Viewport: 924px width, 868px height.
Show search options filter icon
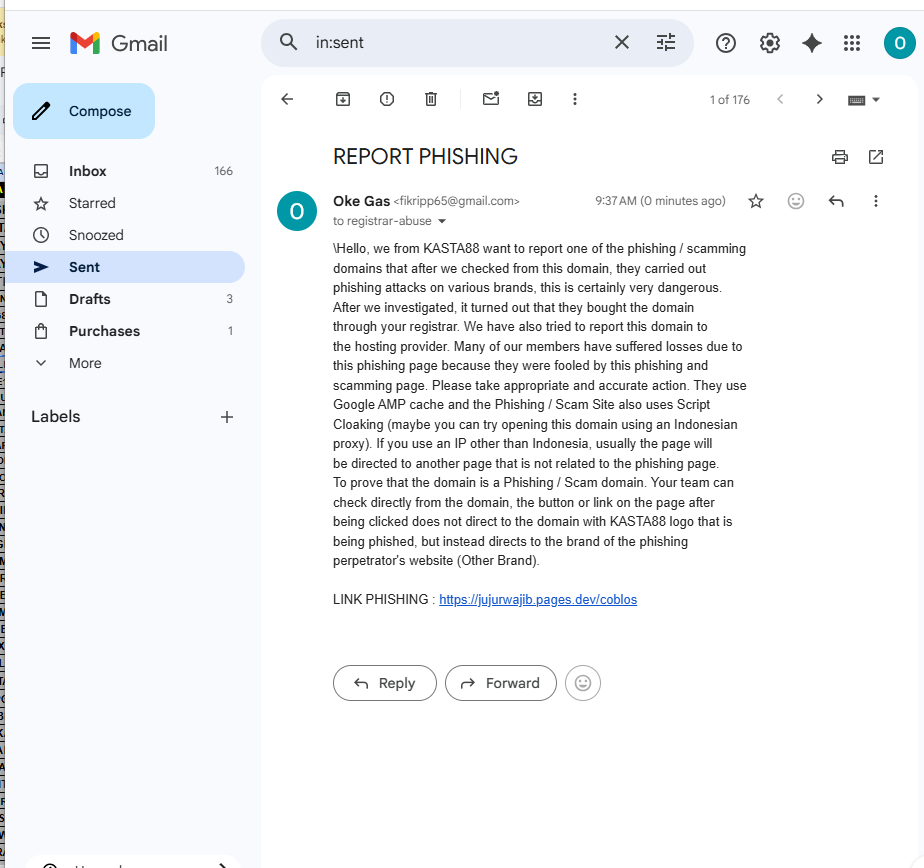[x=666, y=42]
